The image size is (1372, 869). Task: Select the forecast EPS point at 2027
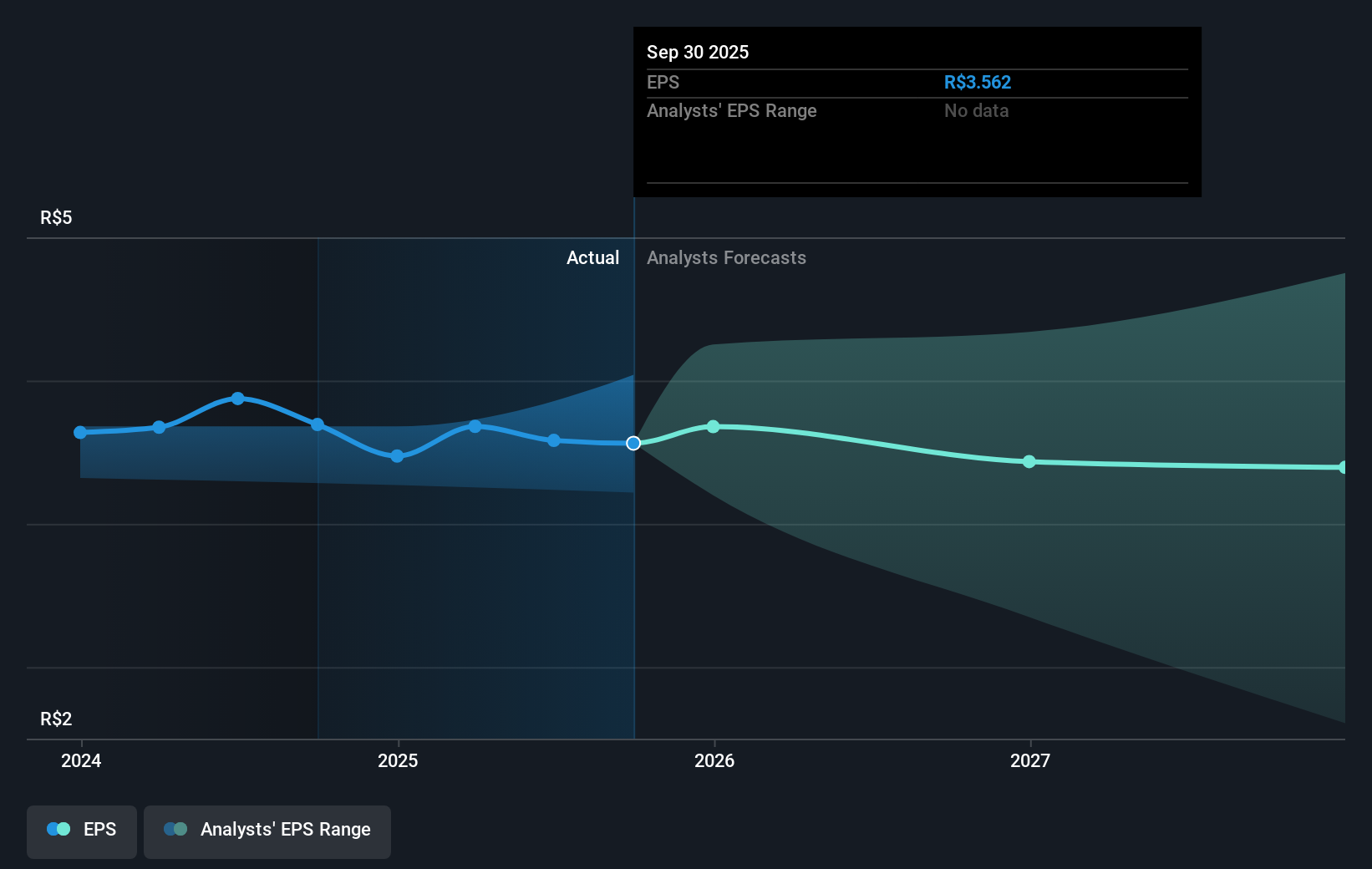(x=1029, y=461)
